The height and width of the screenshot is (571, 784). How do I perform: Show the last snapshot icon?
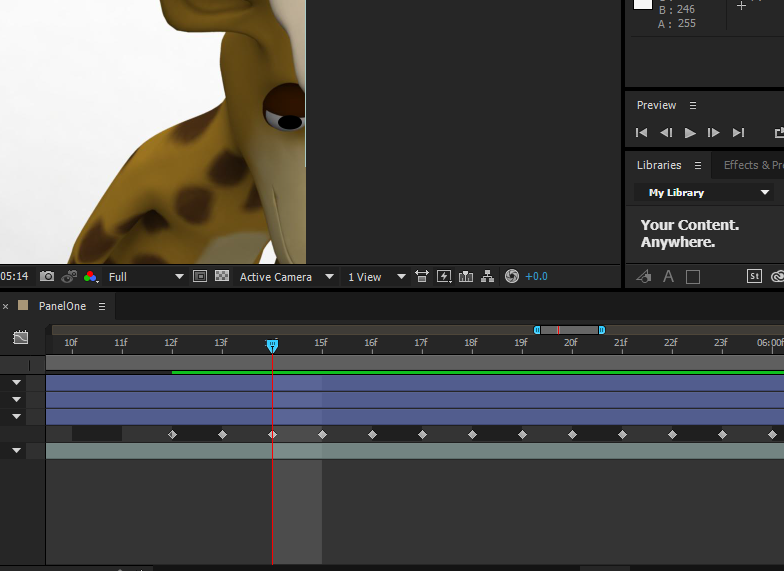[x=69, y=276]
